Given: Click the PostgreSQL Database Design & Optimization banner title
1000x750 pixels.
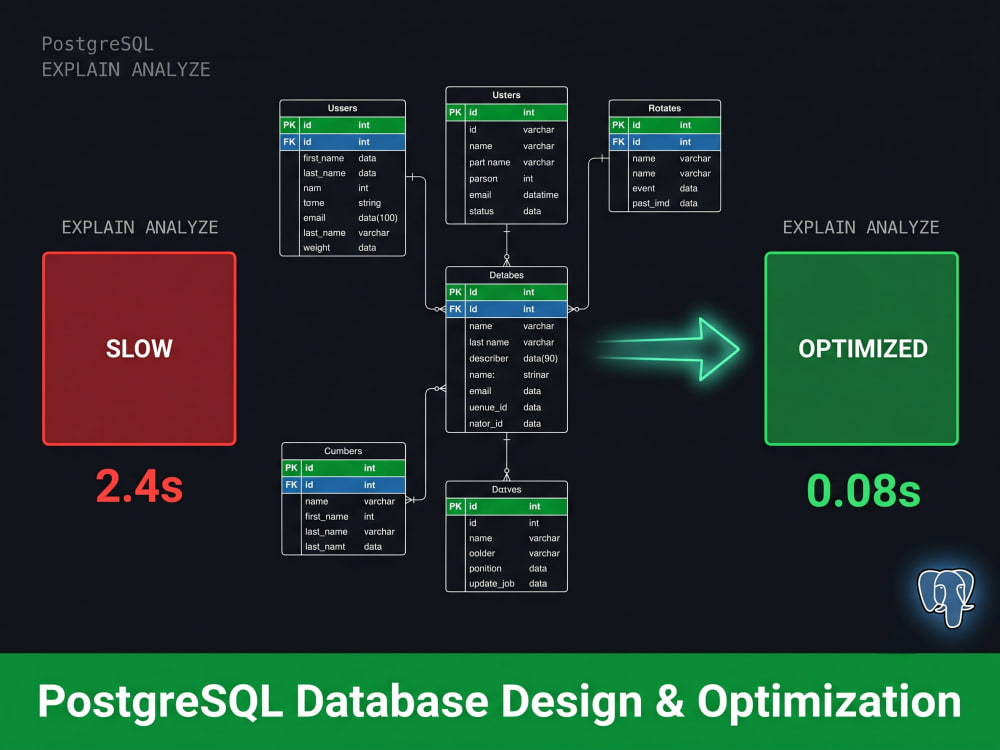Looking at the screenshot, I should [499, 702].
